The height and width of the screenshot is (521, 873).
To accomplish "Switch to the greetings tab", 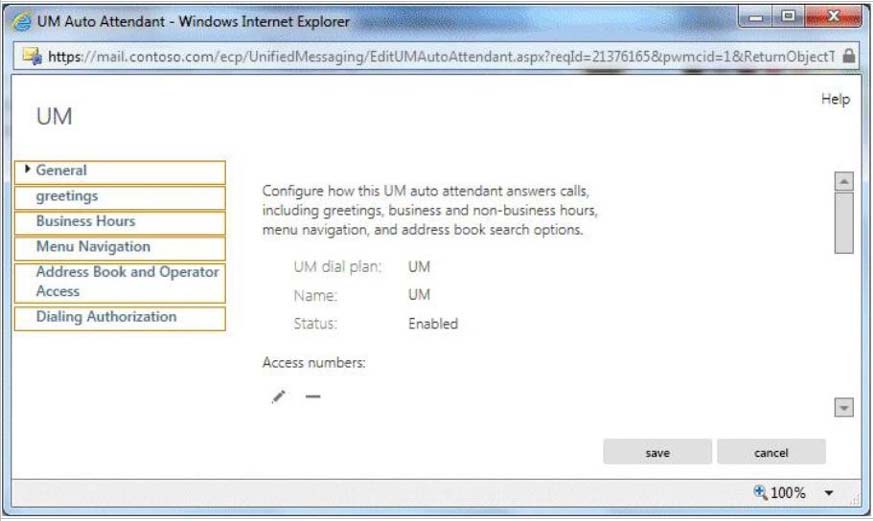I will pos(119,197).
